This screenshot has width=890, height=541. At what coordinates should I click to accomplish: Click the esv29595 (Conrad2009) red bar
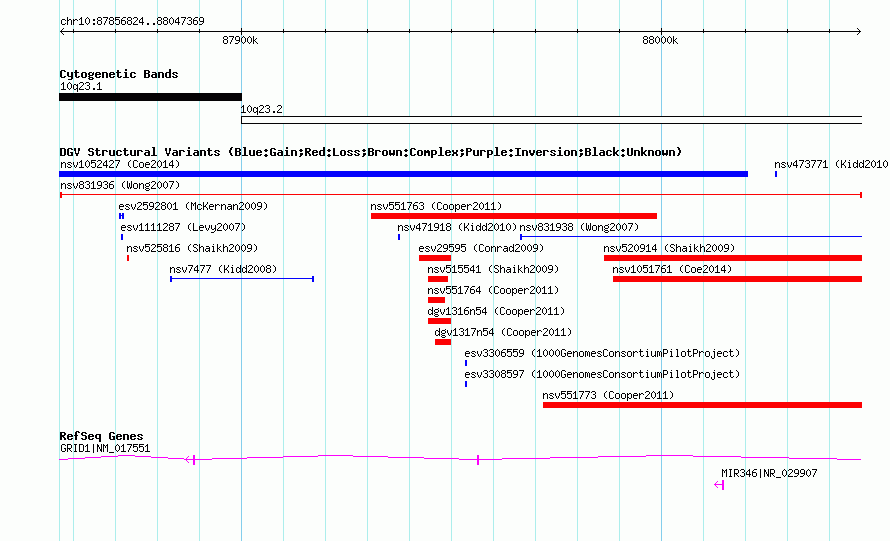435,258
